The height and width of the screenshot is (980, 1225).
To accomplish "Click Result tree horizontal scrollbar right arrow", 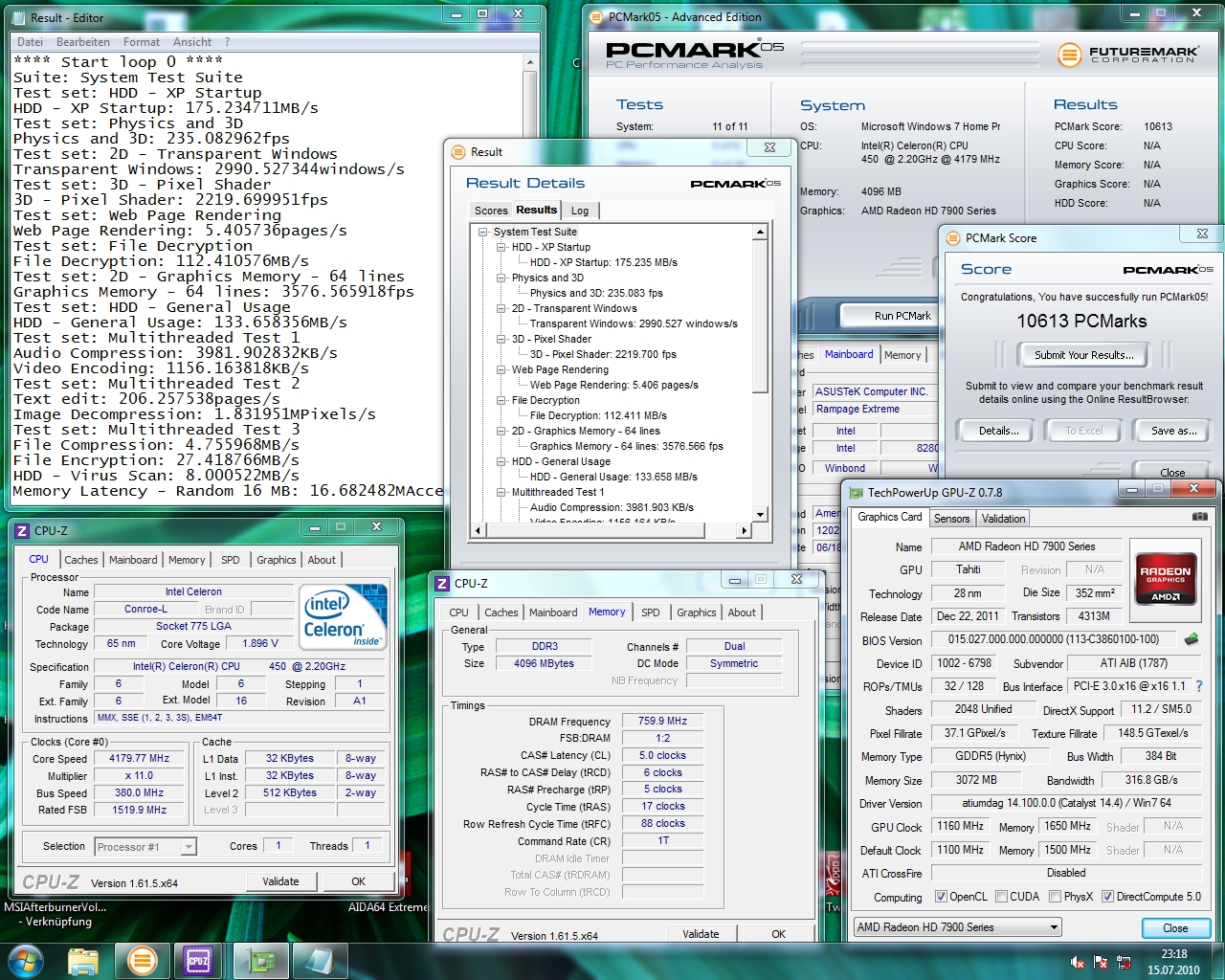I will click(744, 529).
